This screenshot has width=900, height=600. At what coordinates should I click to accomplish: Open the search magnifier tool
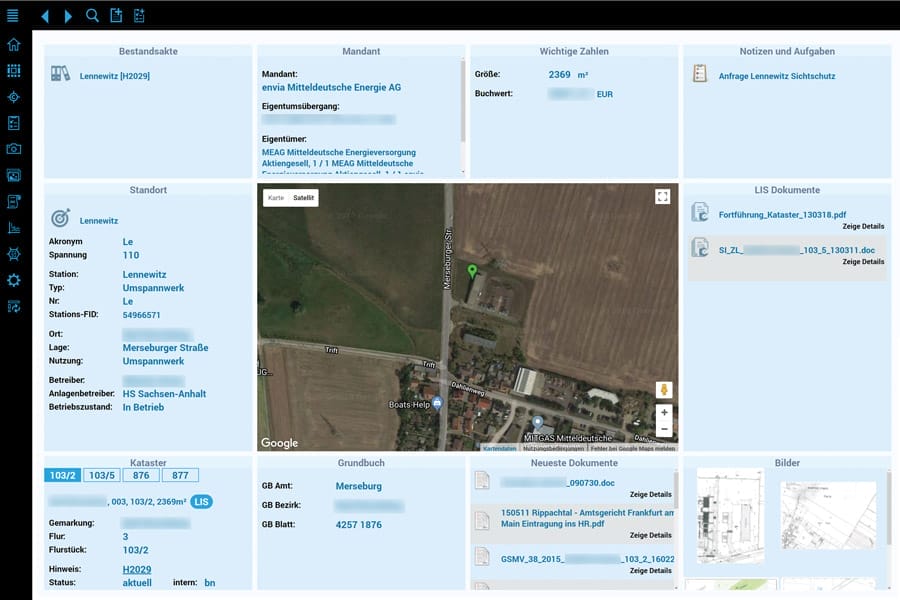point(92,15)
